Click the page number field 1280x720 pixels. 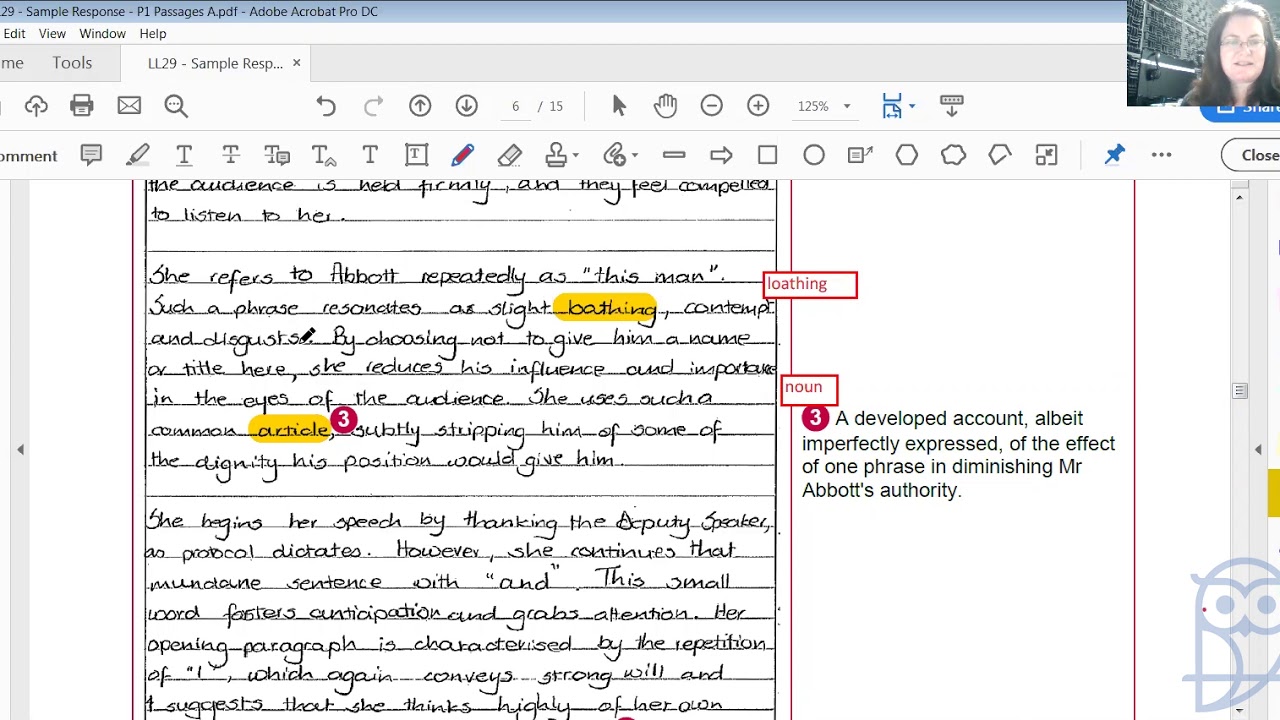coord(516,106)
